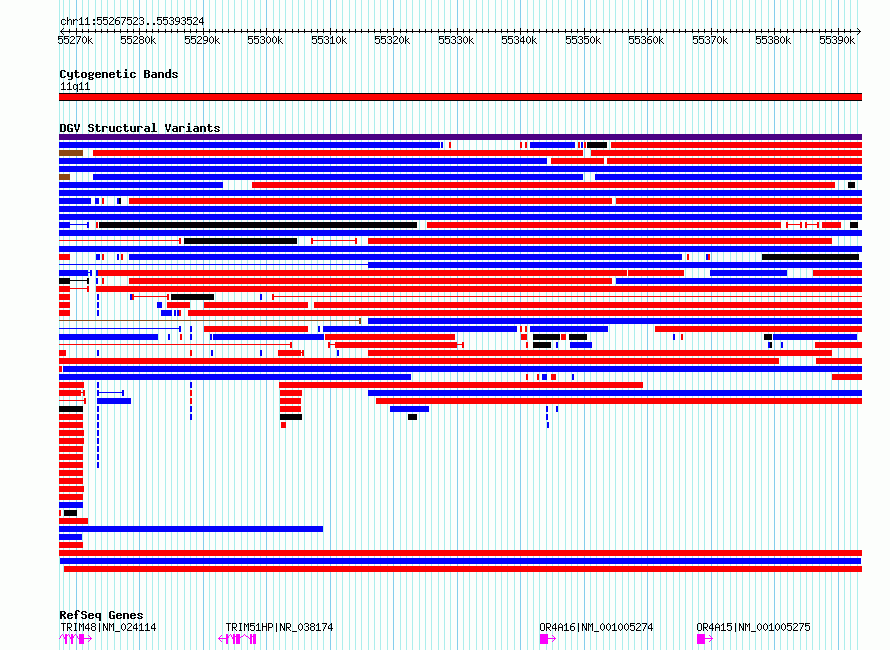Open the Cytogenetic Bands track title

[119, 74]
